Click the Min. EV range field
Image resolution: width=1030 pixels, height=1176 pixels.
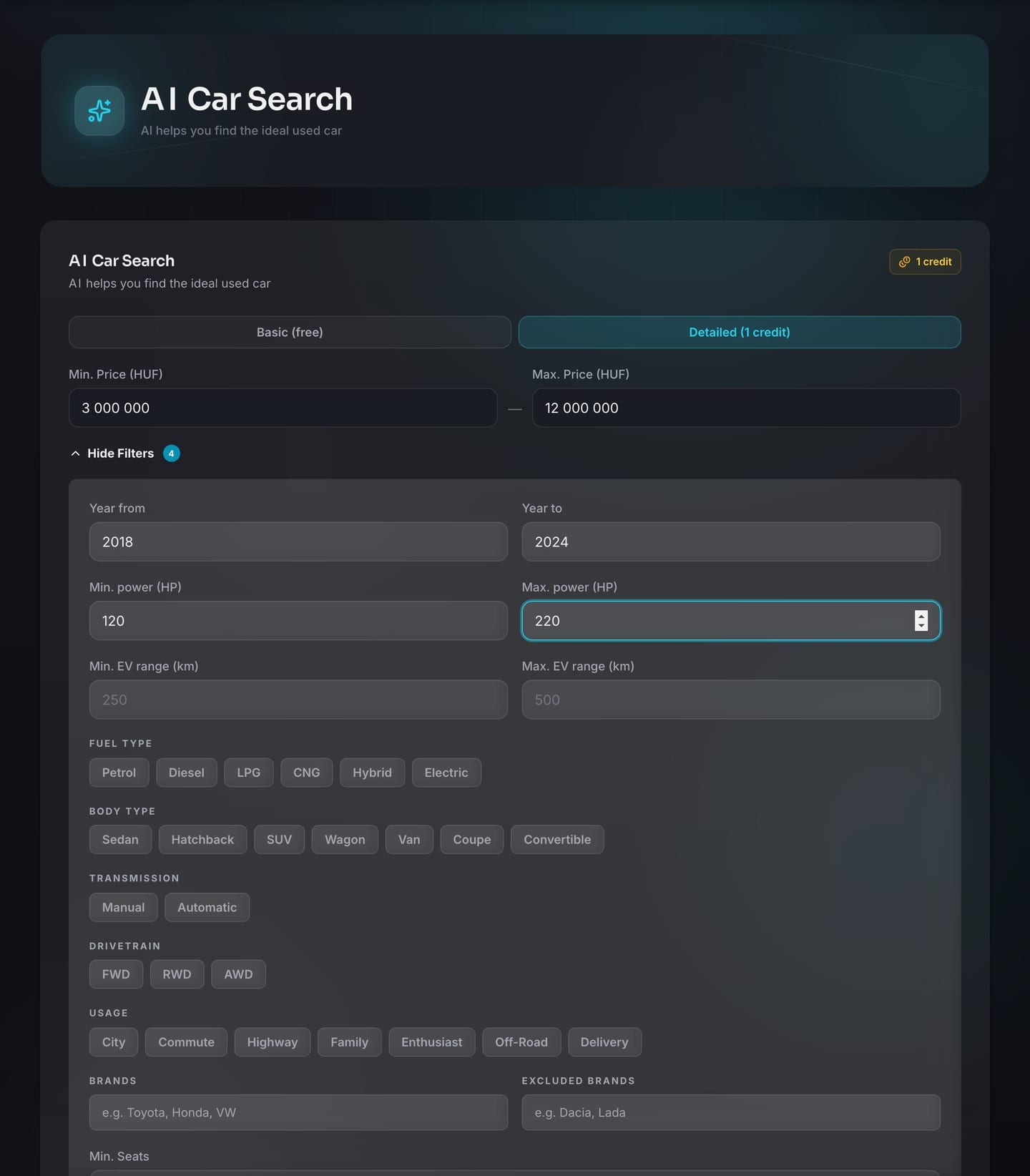pos(298,700)
